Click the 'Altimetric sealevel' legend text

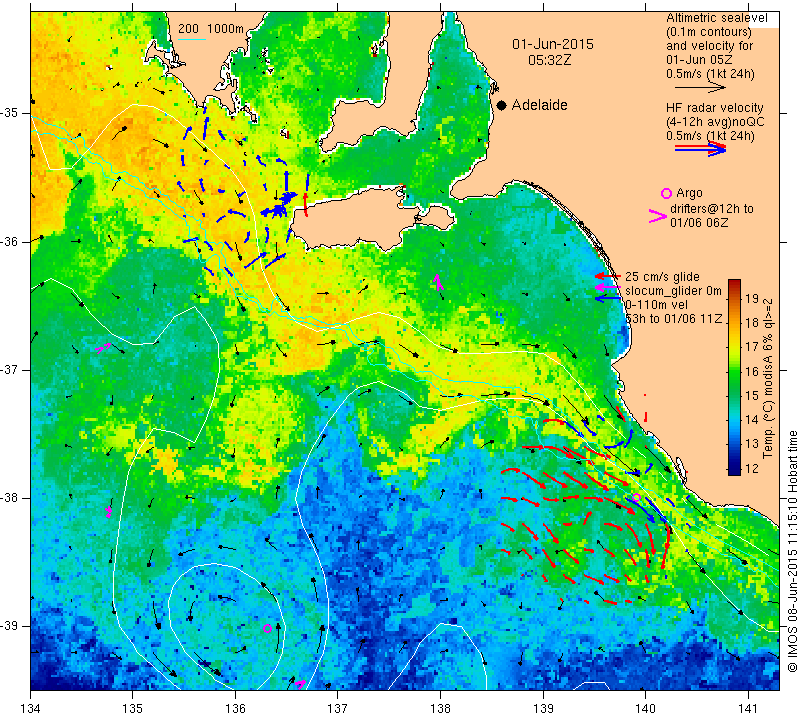pyautogui.click(x=717, y=18)
